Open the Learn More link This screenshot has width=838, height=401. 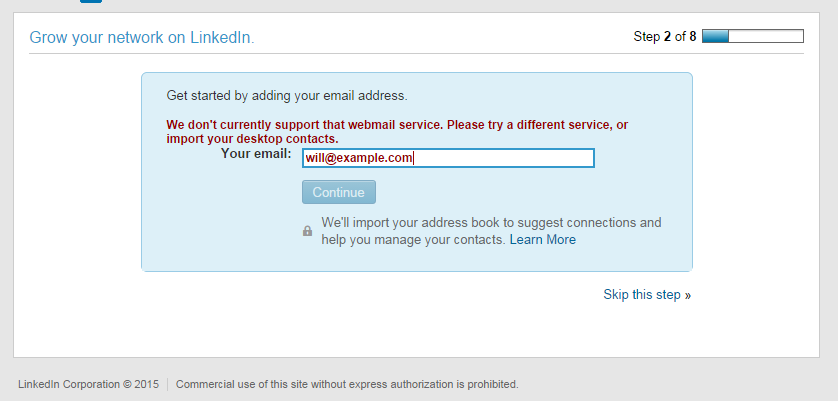click(x=542, y=240)
